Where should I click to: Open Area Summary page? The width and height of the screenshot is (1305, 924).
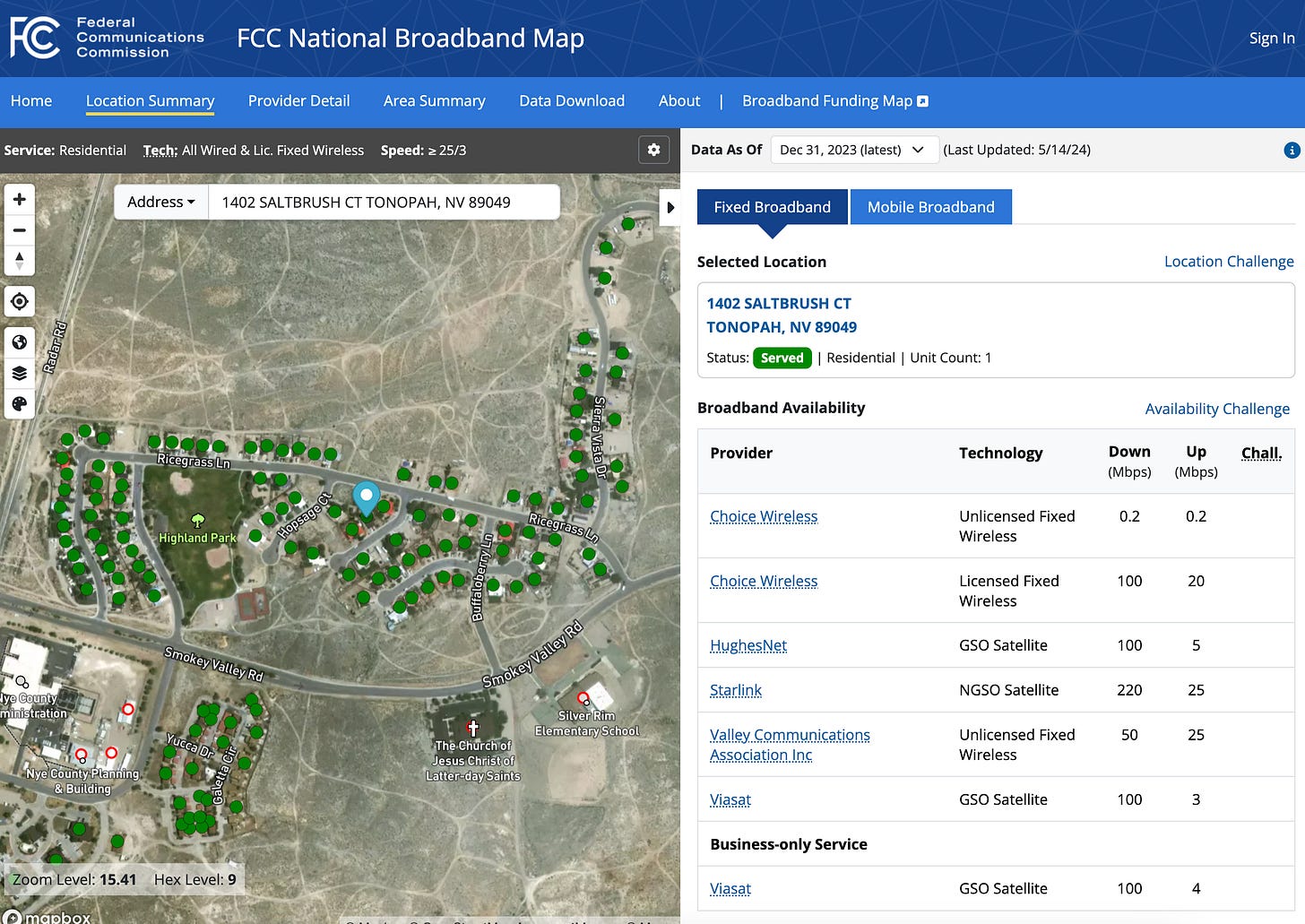[x=434, y=100]
